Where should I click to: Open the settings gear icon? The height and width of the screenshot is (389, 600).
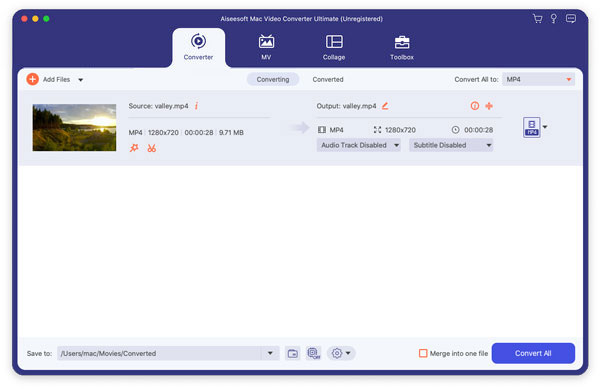(x=337, y=353)
